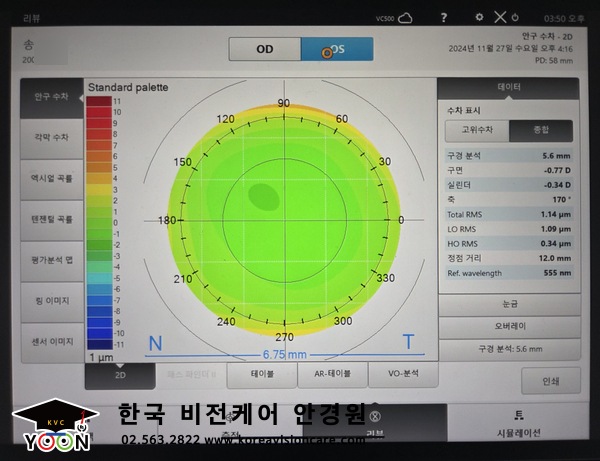This screenshot has width=600, height=461.
Task: Click the red 11 swatch in Standard palette
Action: tap(98, 101)
